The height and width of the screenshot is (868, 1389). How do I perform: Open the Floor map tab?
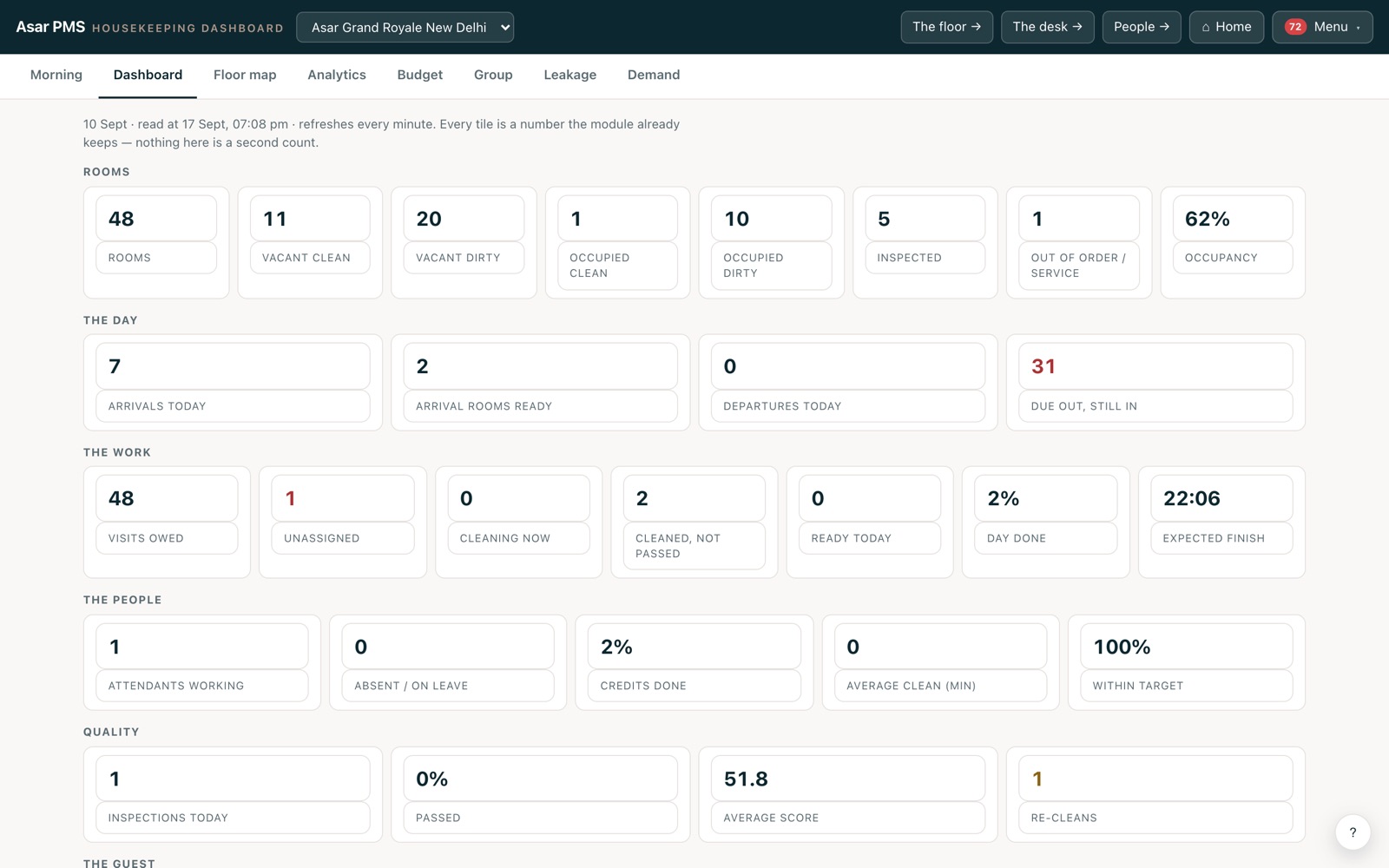pyautogui.click(x=245, y=76)
